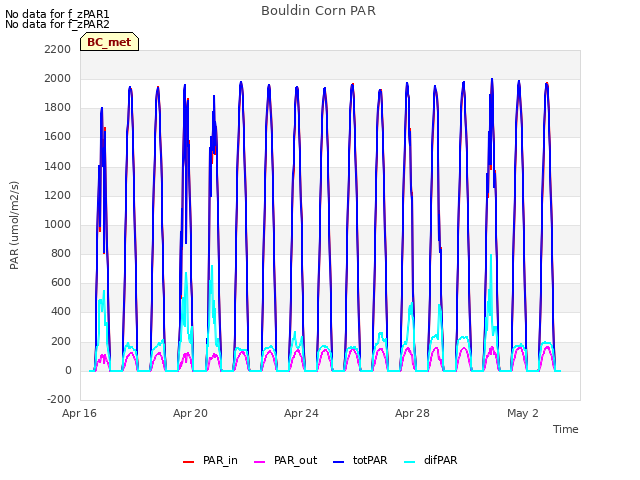Click the 600 y-axis tick label
Screen dimensions: 640x480
coord(61,282)
